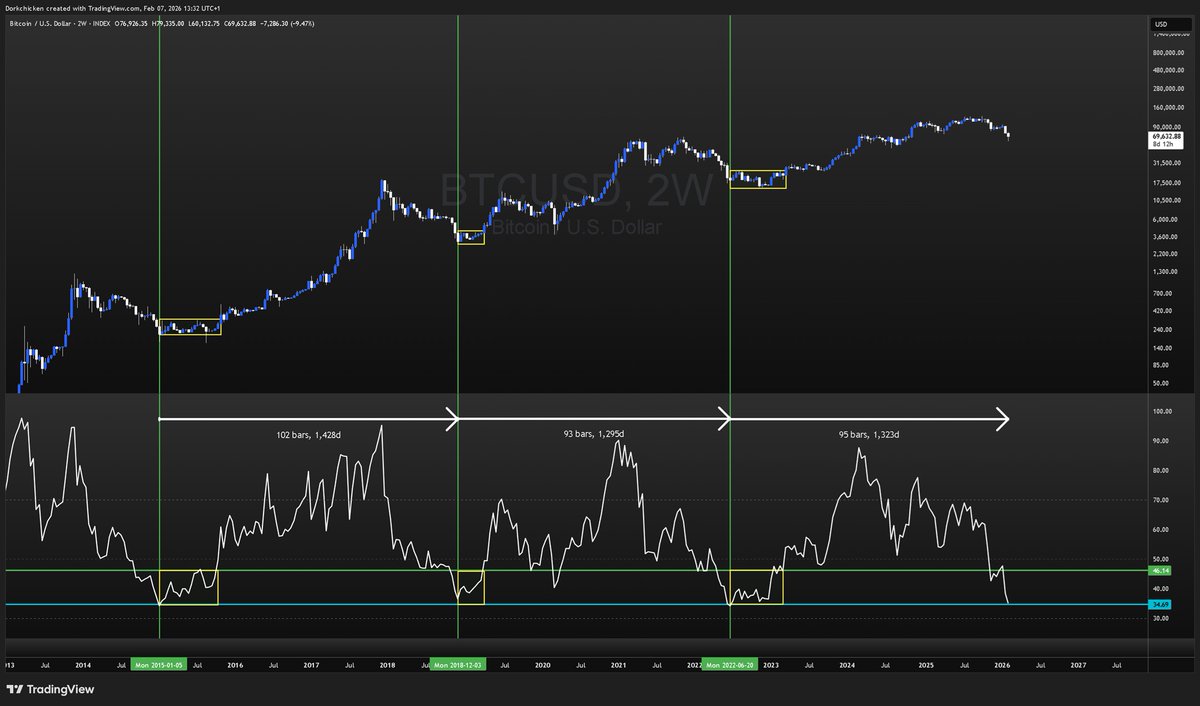
Task: Click the 2016 year label on time axis
Action: (235, 664)
